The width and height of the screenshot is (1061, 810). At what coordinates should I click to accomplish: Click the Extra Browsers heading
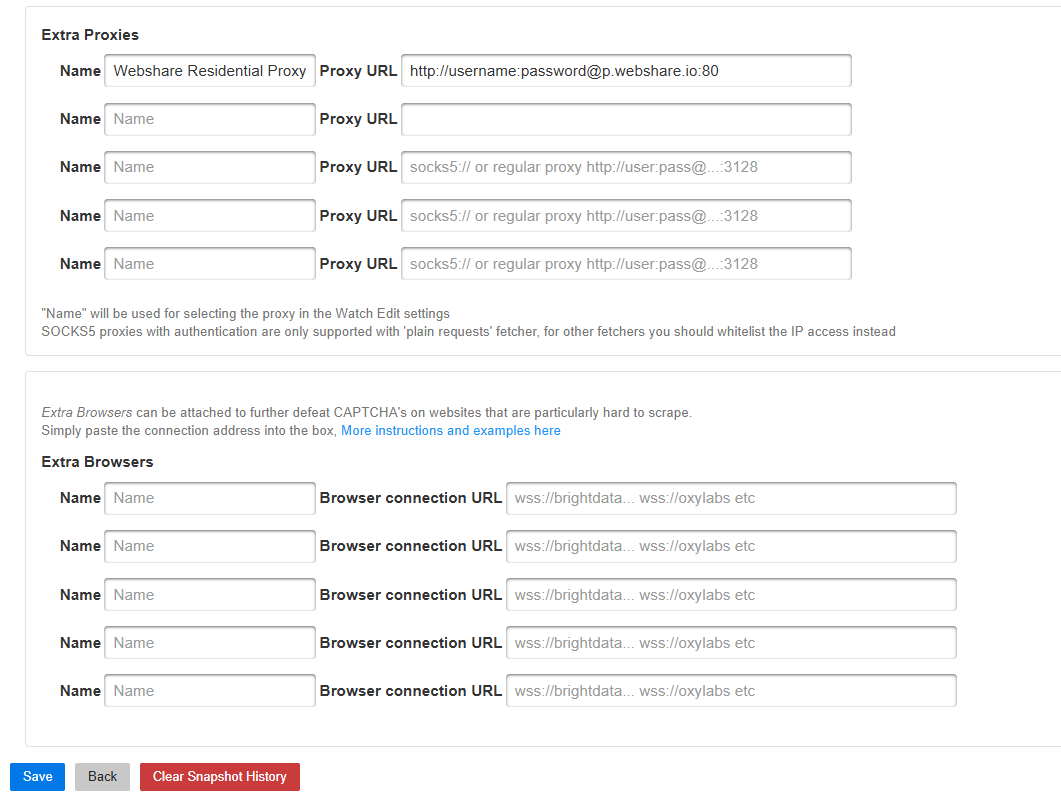[97, 462]
